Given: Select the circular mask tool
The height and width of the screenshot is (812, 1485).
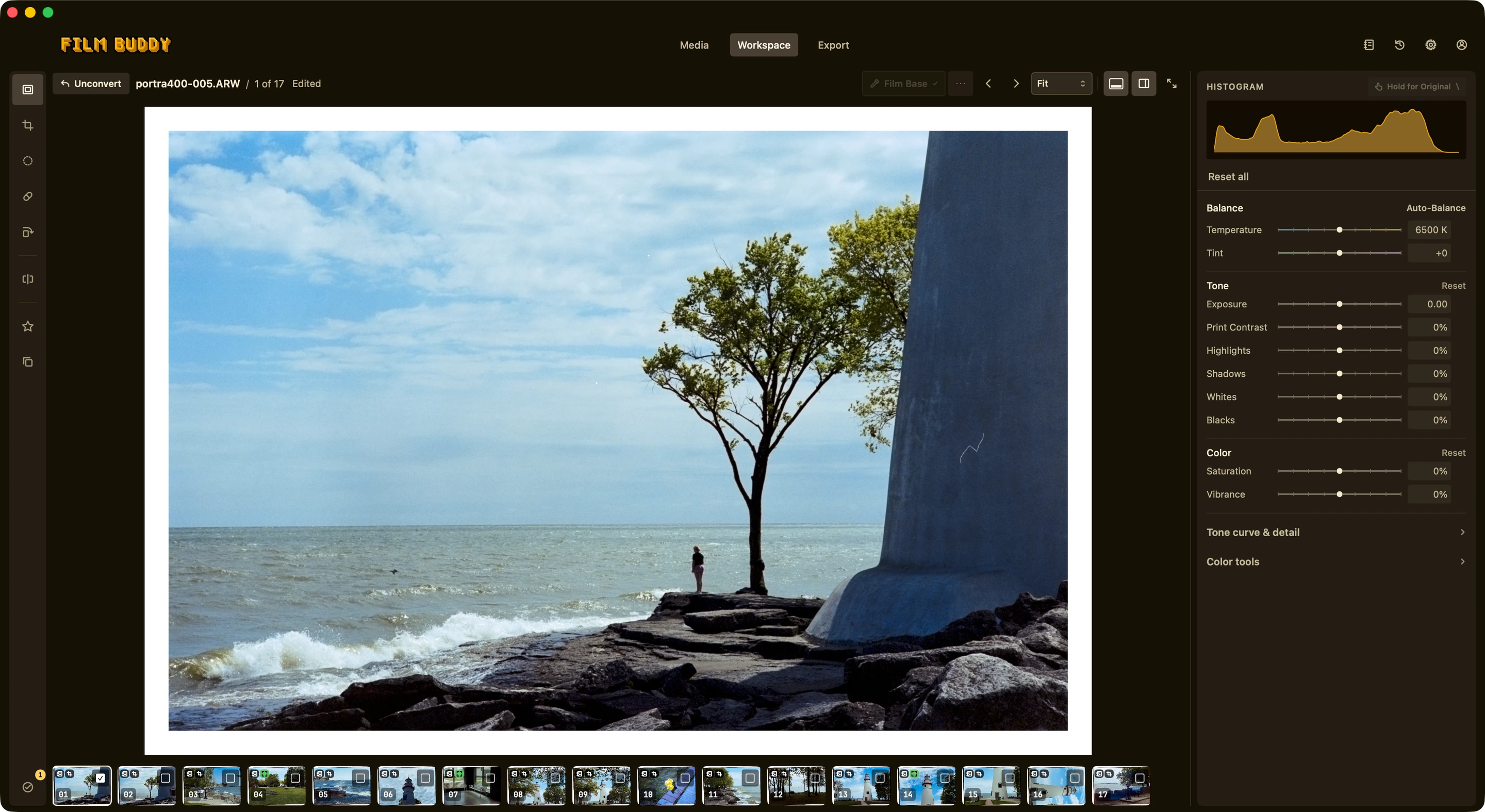Looking at the screenshot, I should pyautogui.click(x=28, y=161).
